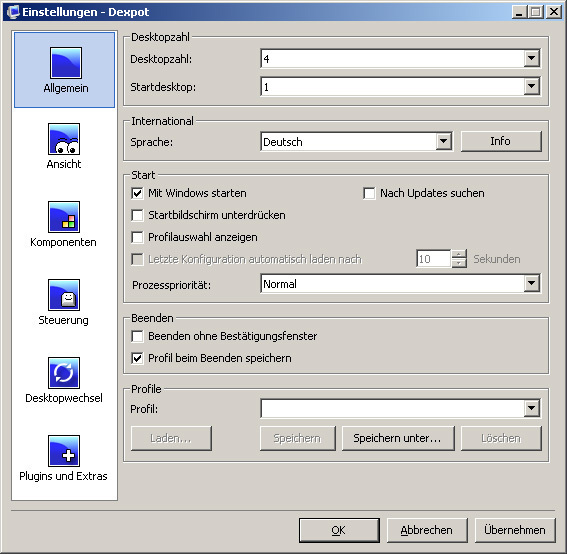This screenshot has height=554, width=567.
Task: Toggle Mit Windows starten checkbox
Action: pyautogui.click(x=137, y=193)
